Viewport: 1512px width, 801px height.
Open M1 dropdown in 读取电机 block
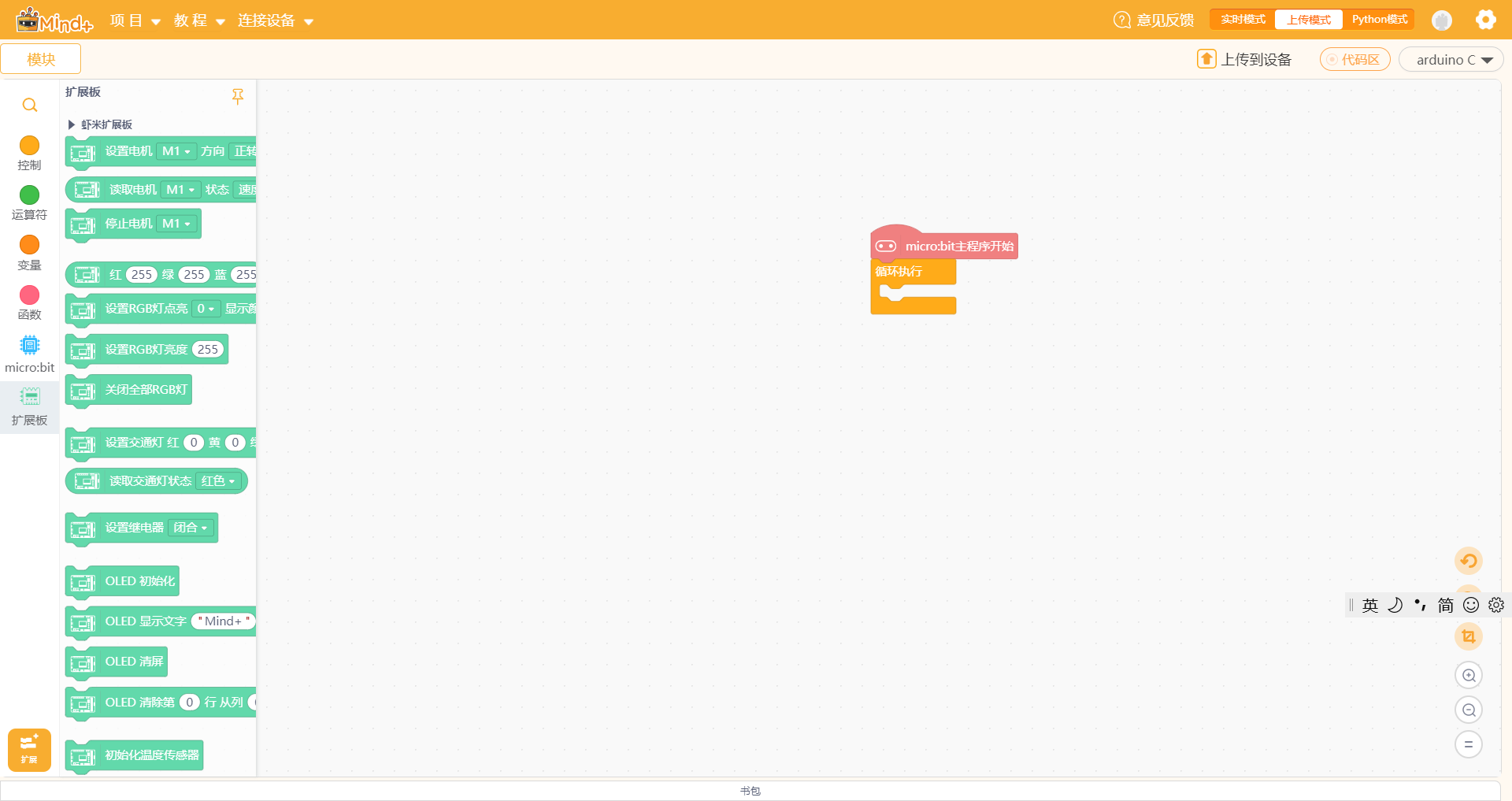[180, 190]
